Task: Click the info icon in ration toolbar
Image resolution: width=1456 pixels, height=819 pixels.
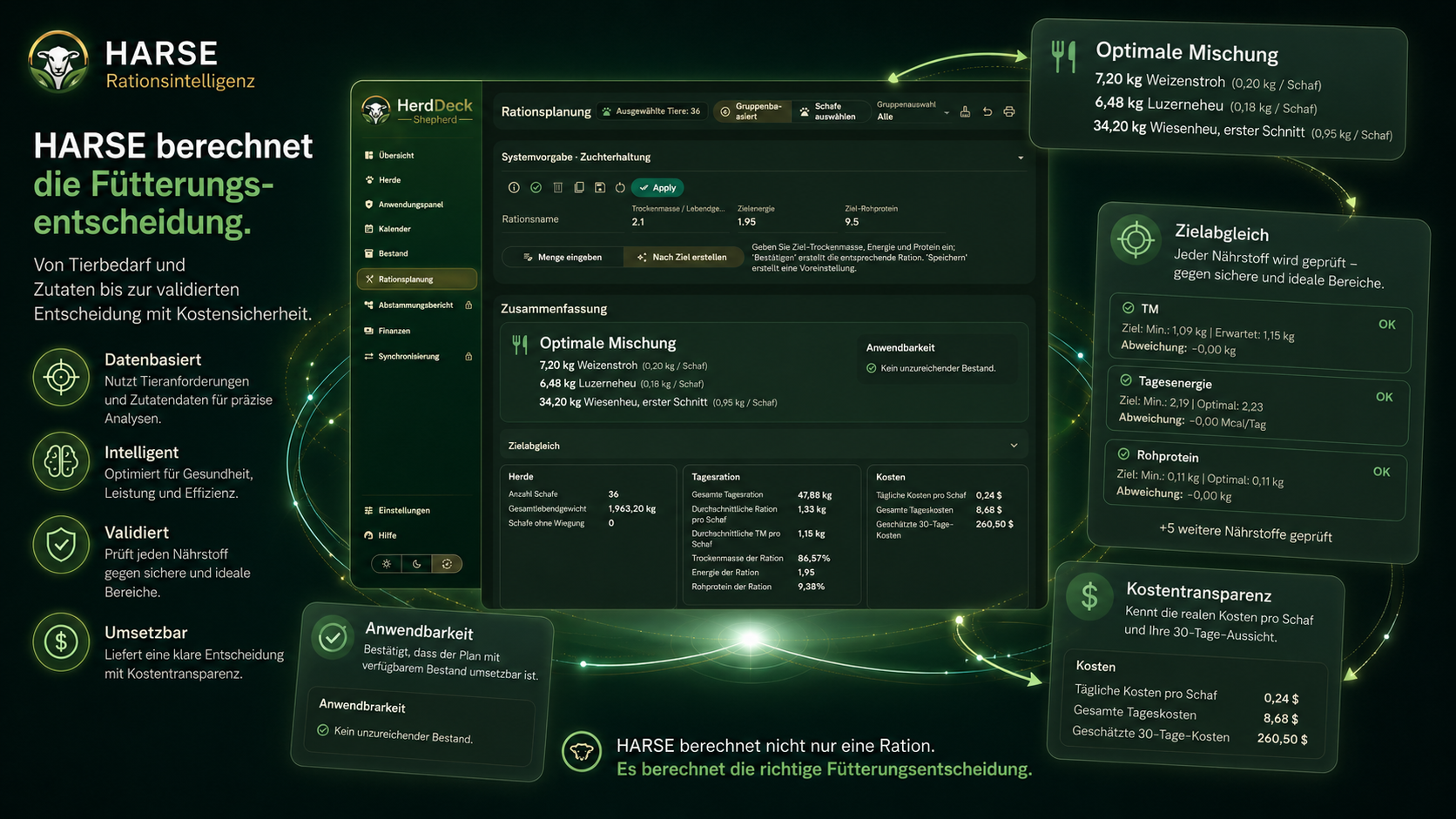Action: [514, 188]
